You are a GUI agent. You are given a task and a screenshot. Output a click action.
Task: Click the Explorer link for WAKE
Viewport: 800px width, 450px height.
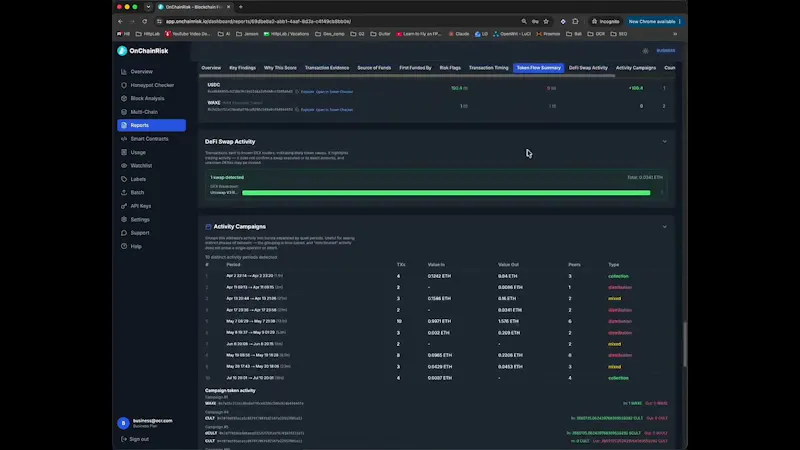(307, 110)
